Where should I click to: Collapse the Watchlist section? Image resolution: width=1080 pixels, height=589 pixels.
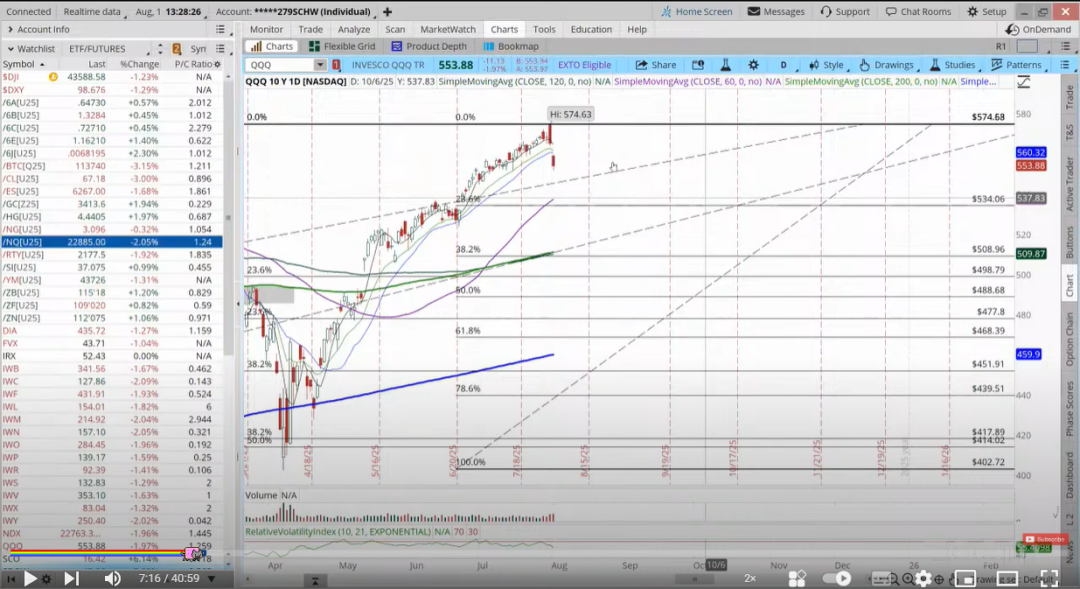pyautogui.click(x=10, y=49)
